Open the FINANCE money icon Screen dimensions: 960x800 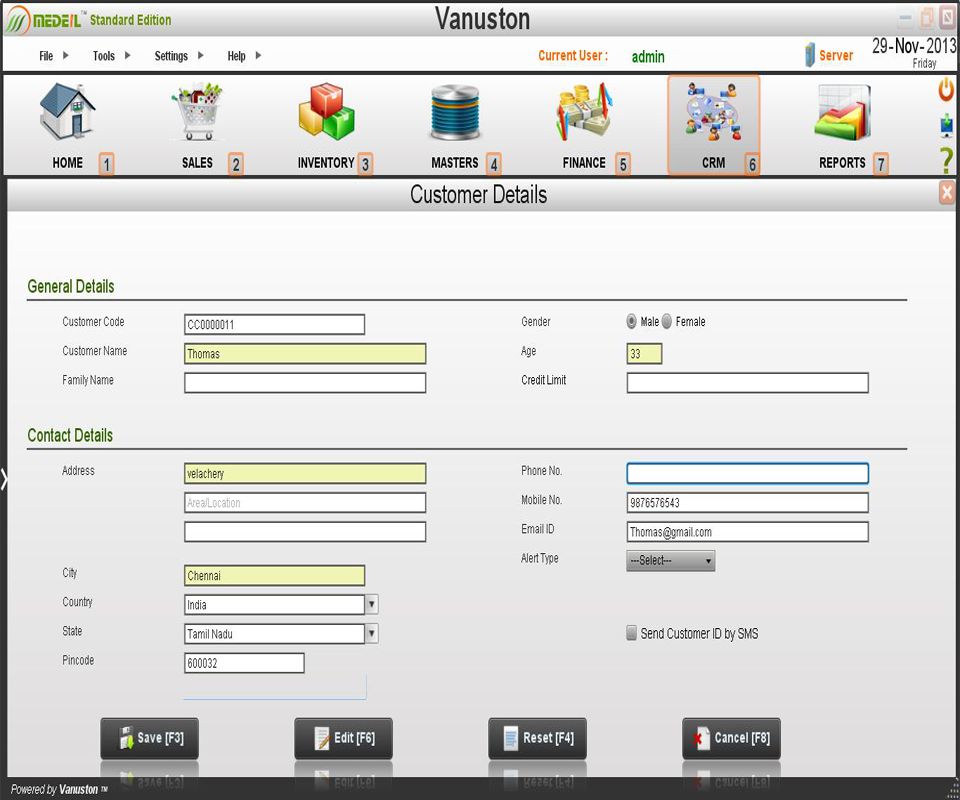pos(584,112)
